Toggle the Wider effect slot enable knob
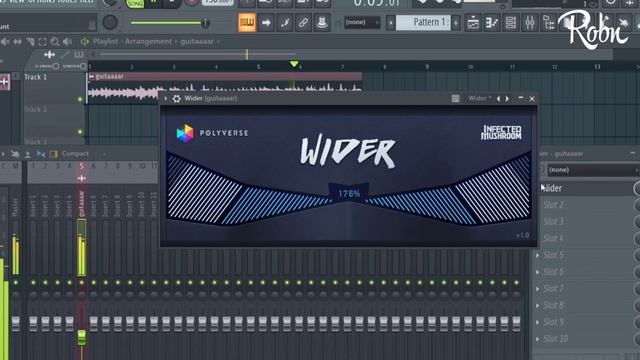Image resolution: width=640 pixels, height=360 pixels. (x=637, y=188)
